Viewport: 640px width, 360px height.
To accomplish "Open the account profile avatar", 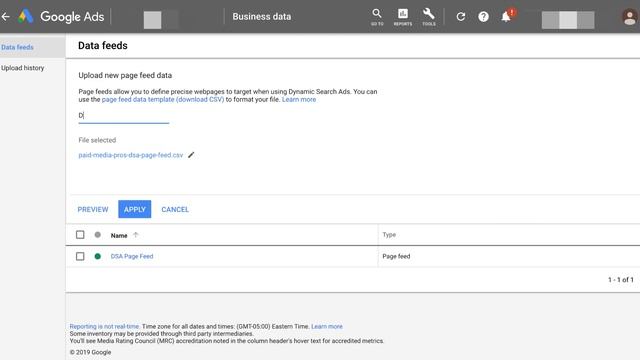I will click(x=629, y=17).
